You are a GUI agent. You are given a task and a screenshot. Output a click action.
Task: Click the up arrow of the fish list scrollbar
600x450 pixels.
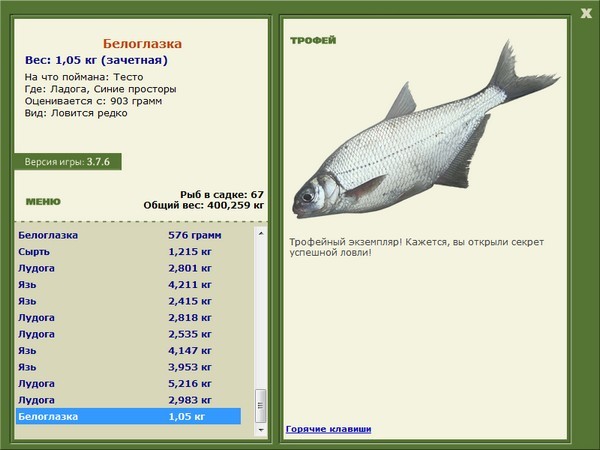pos(261,233)
